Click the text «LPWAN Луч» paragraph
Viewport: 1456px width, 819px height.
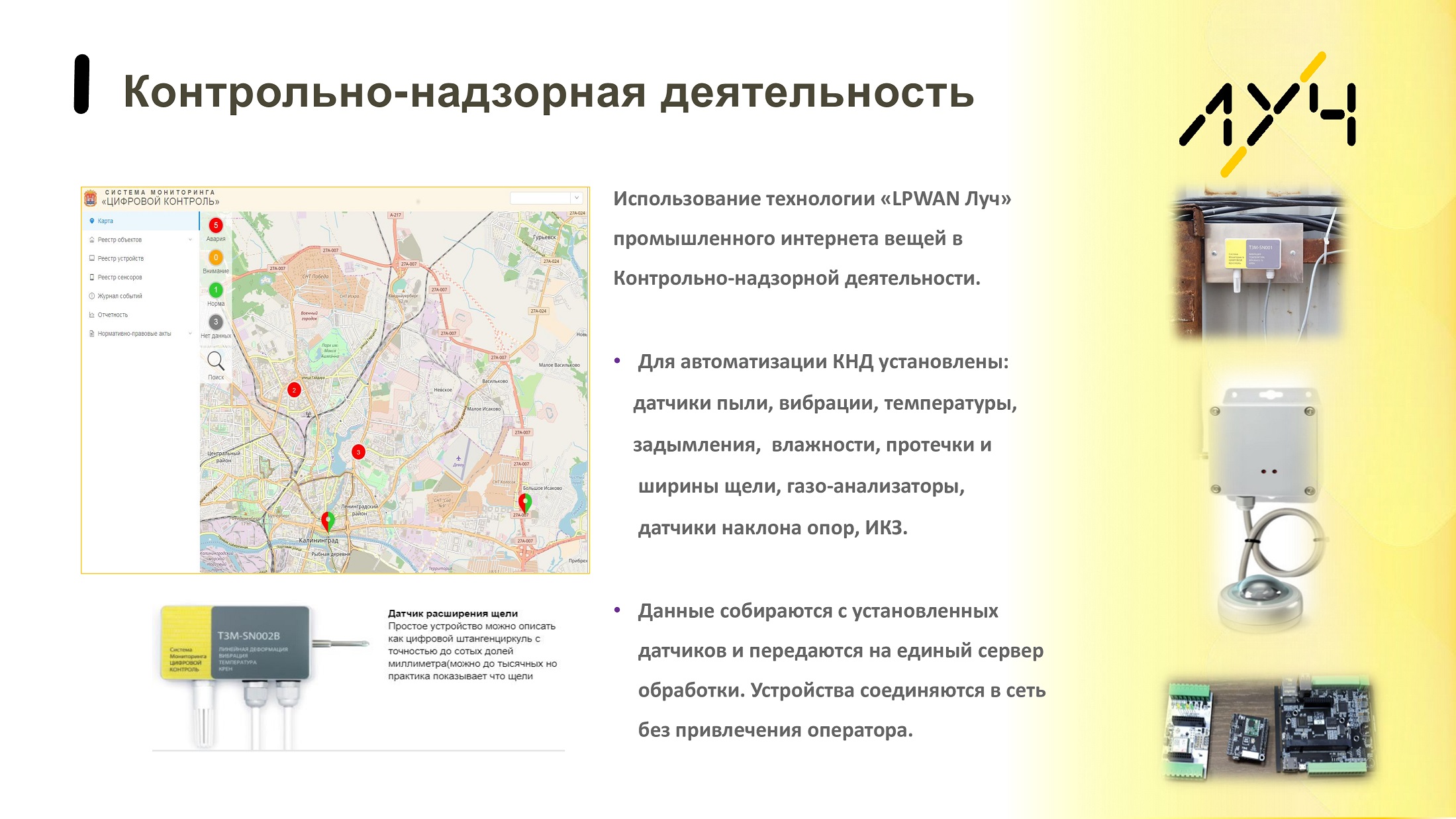pyautogui.click(x=812, y=238)
